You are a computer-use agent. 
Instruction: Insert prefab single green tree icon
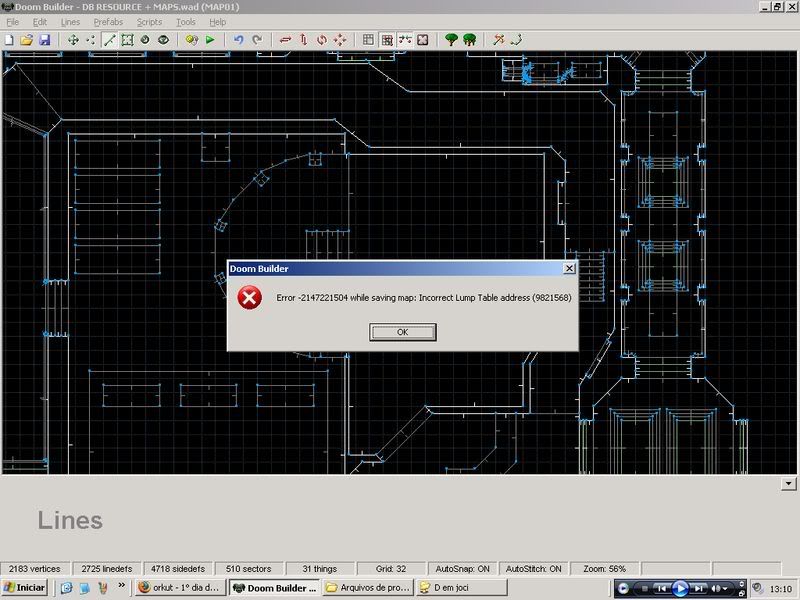pos(451,40)
